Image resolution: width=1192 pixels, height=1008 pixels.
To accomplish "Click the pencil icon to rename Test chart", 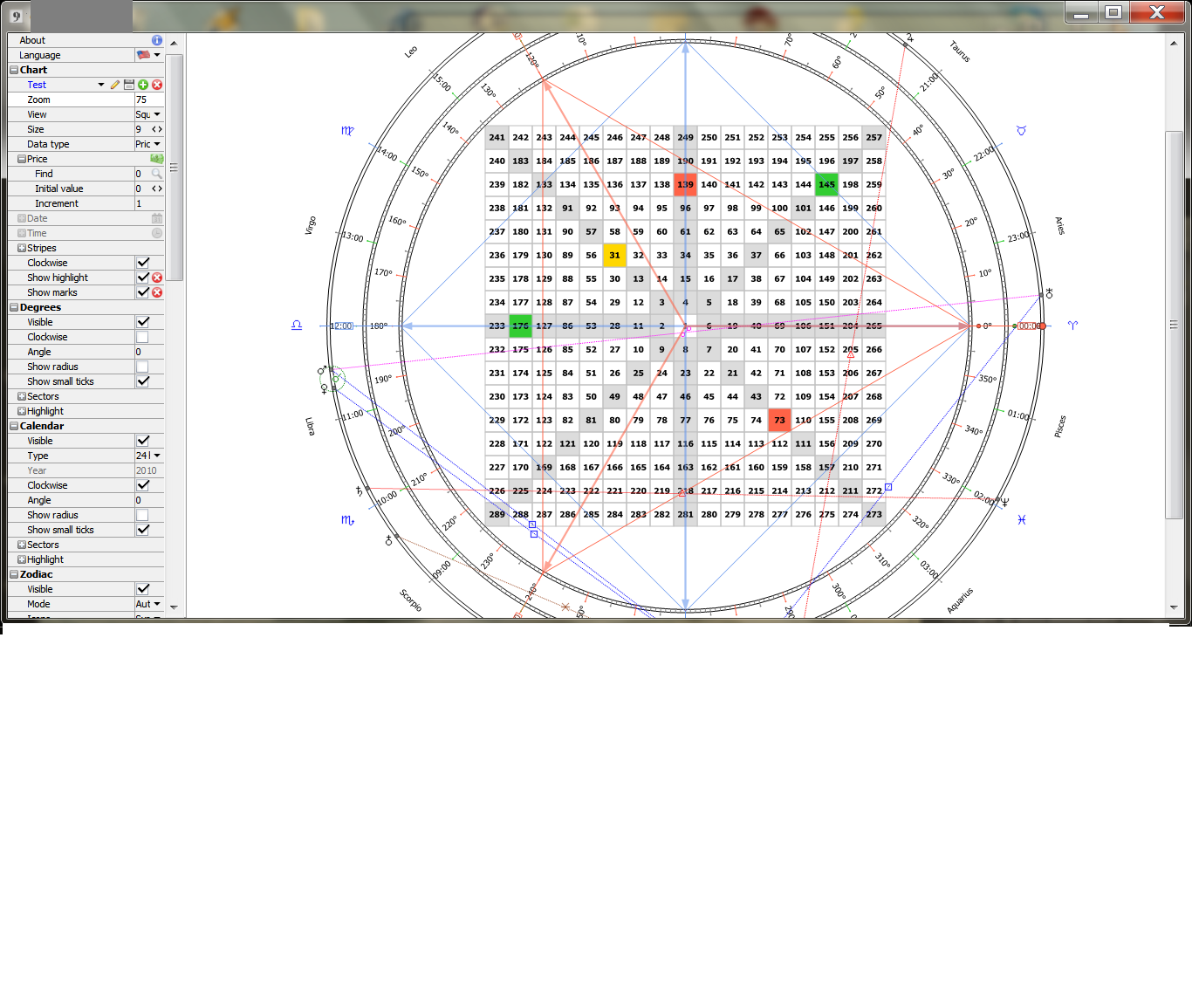I will (114, 84).
